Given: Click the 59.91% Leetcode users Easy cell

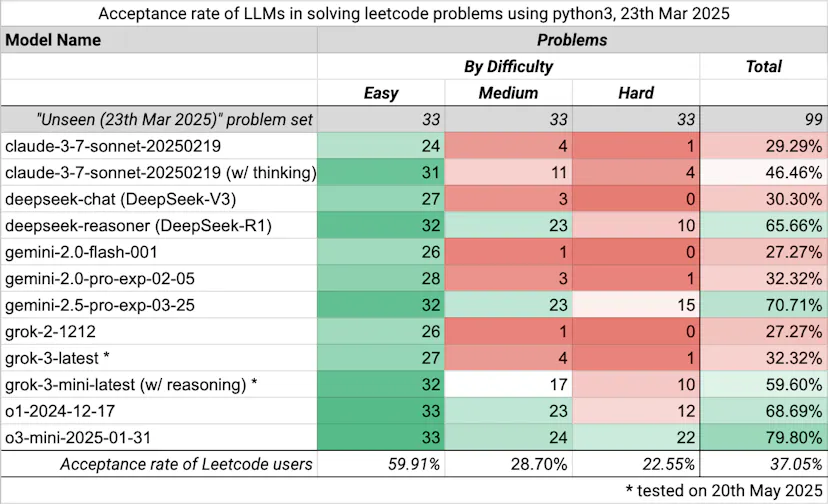Looking at the screenshot, I should coord(381,464).
